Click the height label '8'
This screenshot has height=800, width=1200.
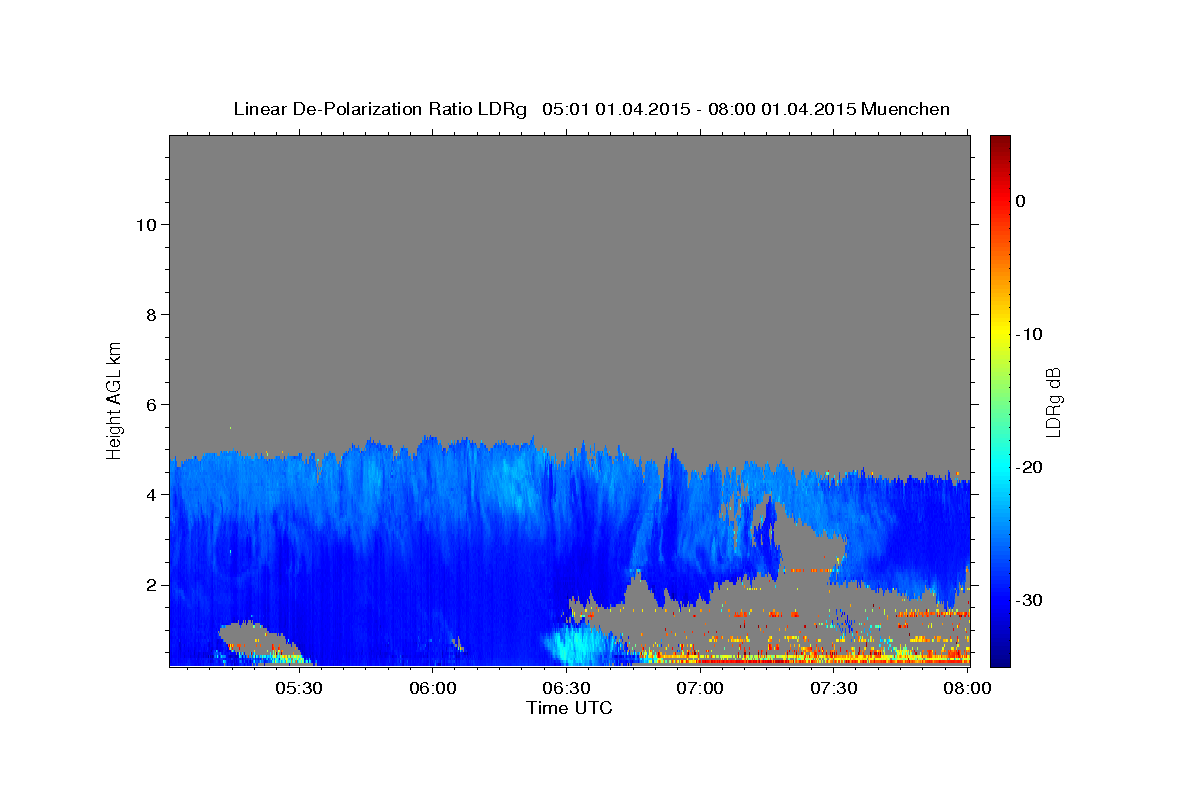pos(149,314)
